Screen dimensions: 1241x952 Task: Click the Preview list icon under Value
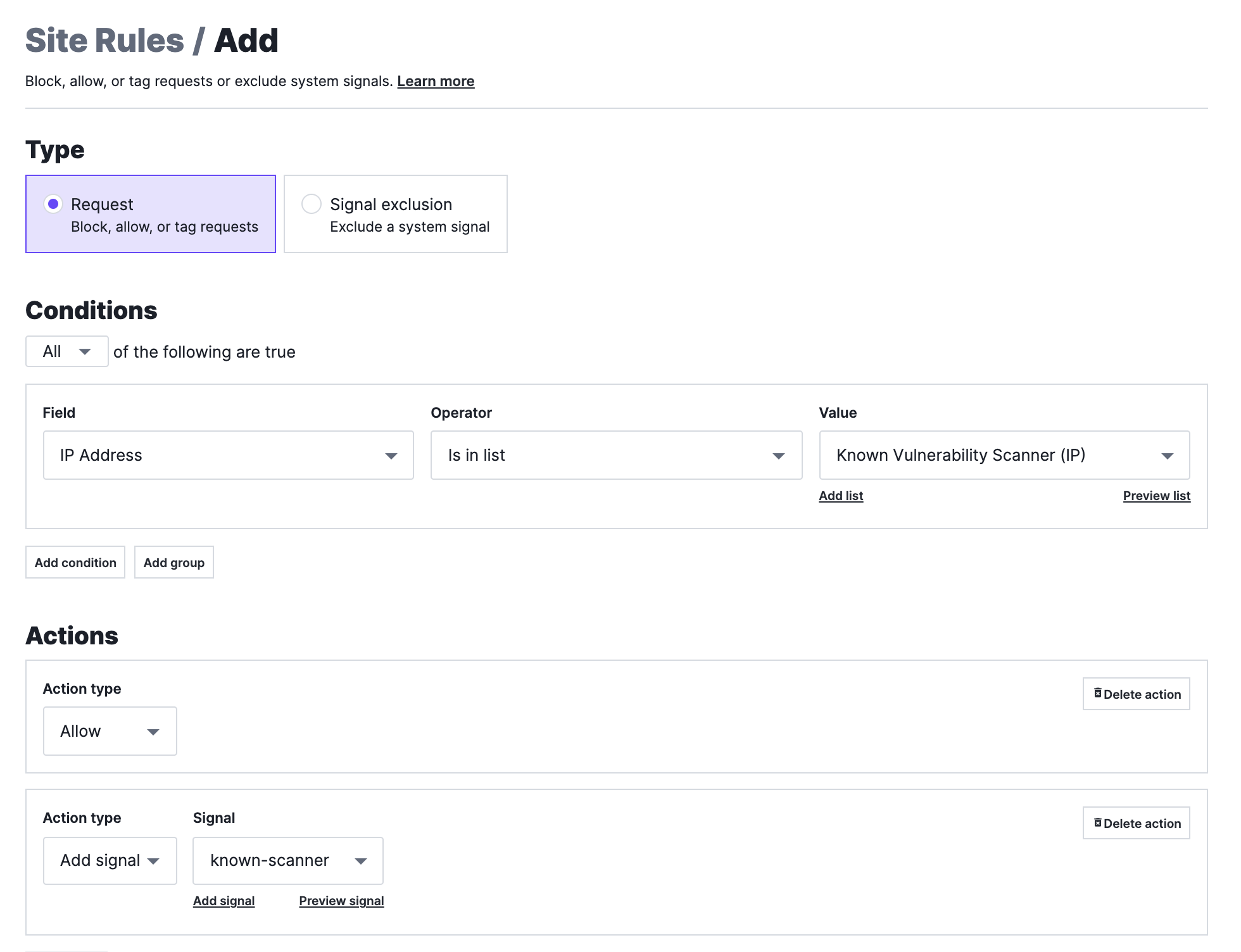(1156, 495)
